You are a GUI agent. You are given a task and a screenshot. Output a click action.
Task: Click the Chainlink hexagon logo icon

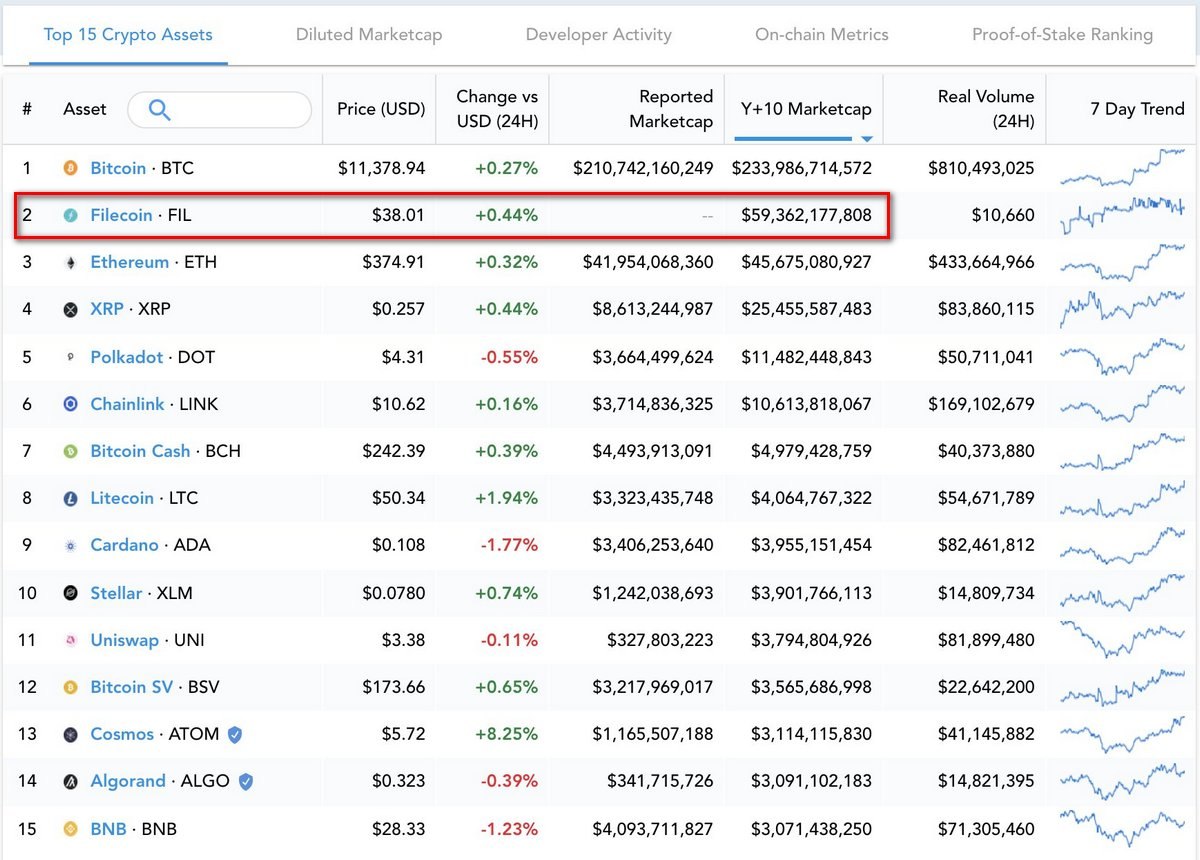tap(70, 405)
